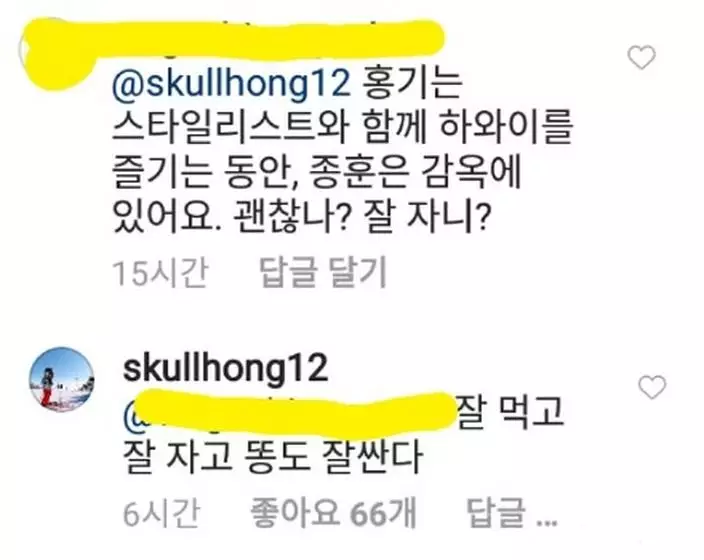Image resolution: width=704 pixels, height=560 pixels.
Task: Click the 15시간 timestamp
Action: coord(160,273)
